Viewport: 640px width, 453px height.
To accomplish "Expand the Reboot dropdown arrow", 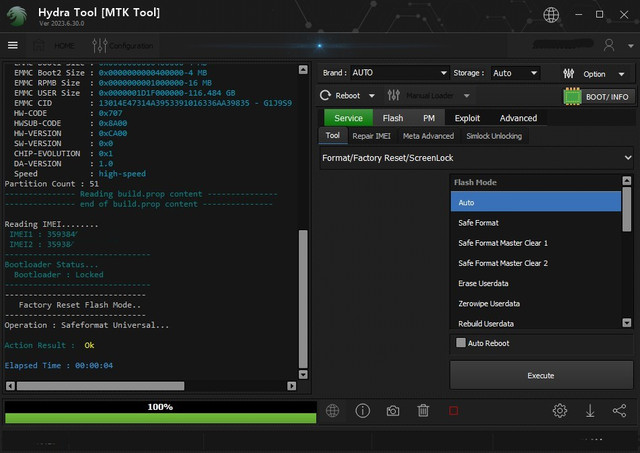I will click(x=371, y=96).
